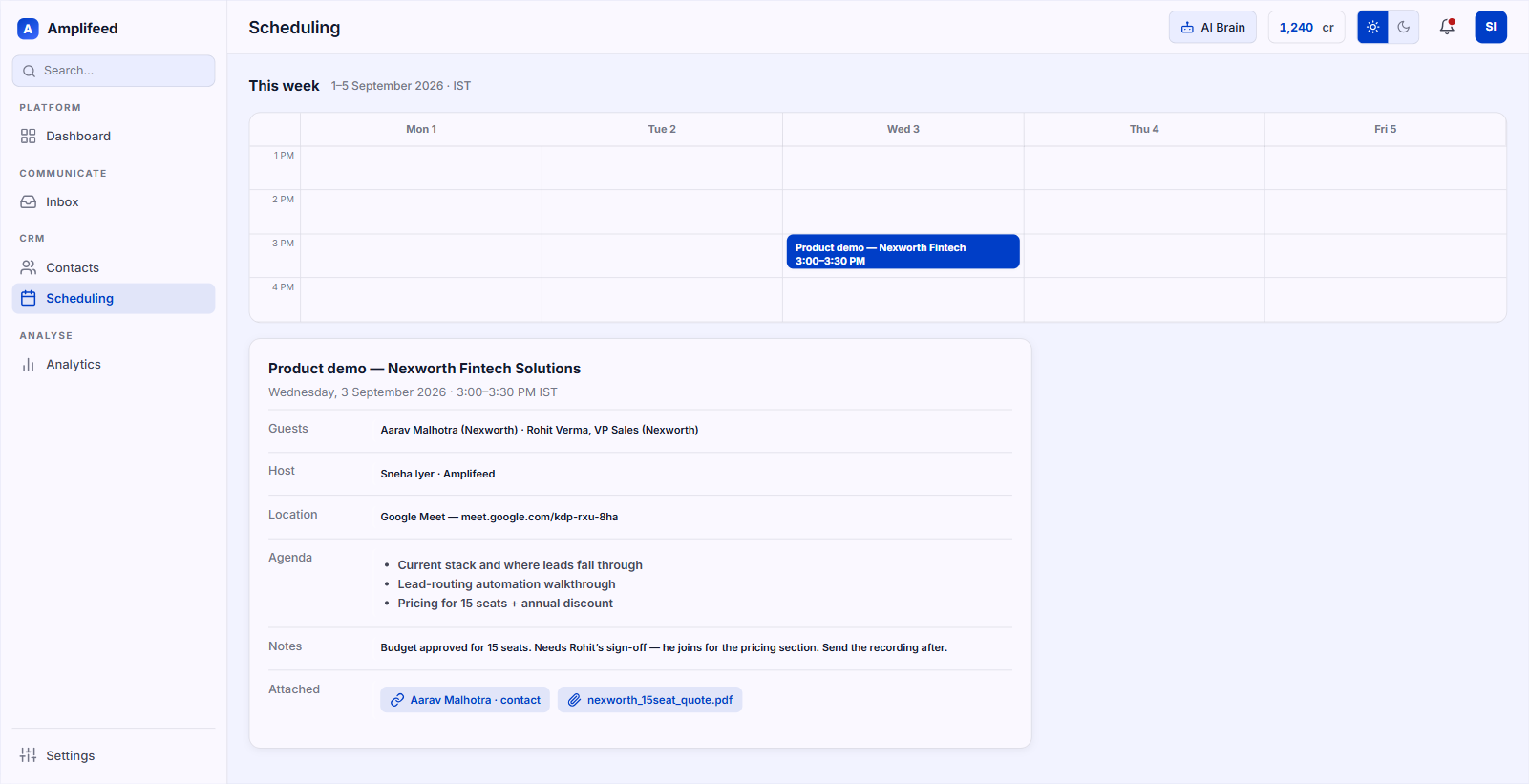Click the search magnifier icon
Viewport: 1529px width, 784px height.
[30, 71]
